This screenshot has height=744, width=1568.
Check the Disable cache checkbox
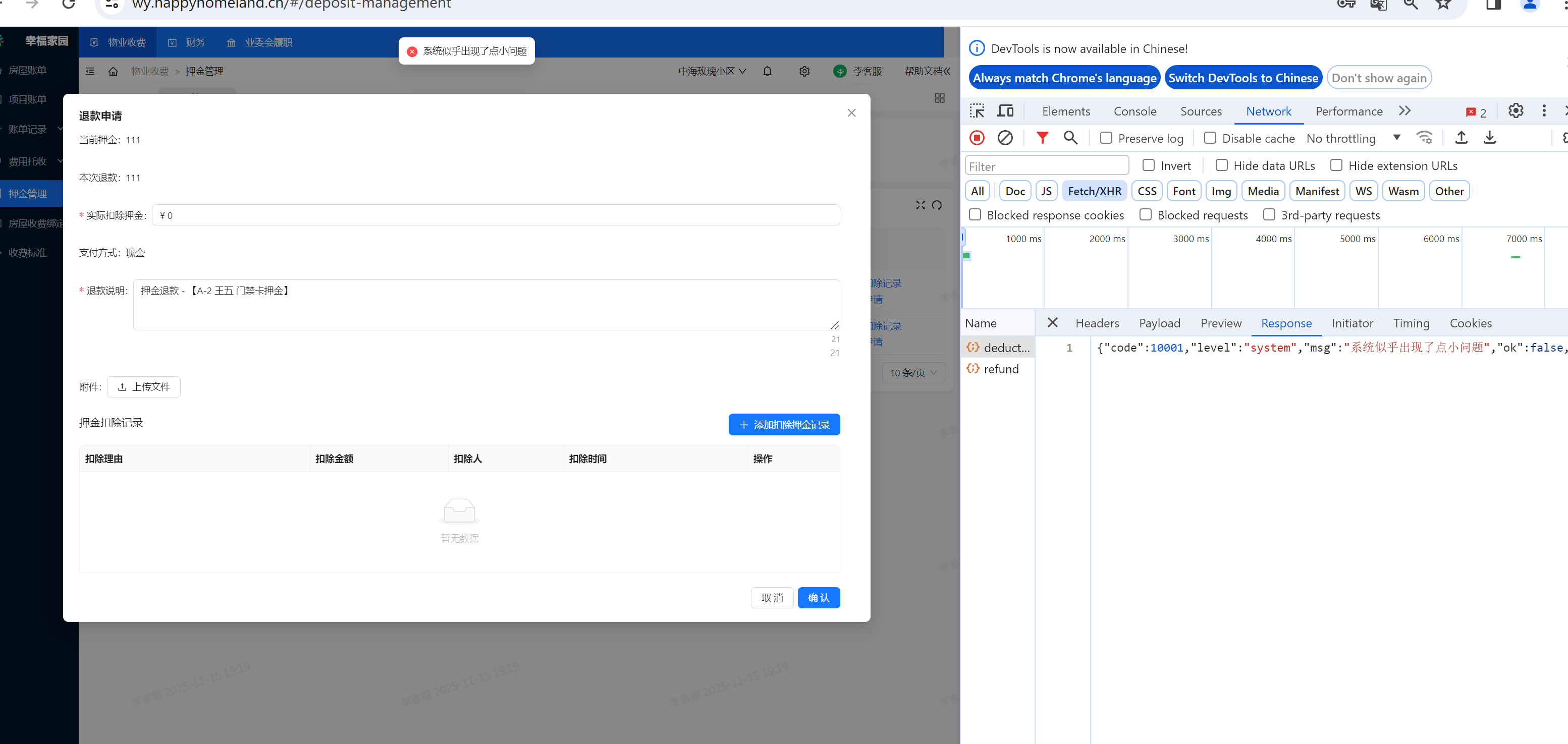1210,138
